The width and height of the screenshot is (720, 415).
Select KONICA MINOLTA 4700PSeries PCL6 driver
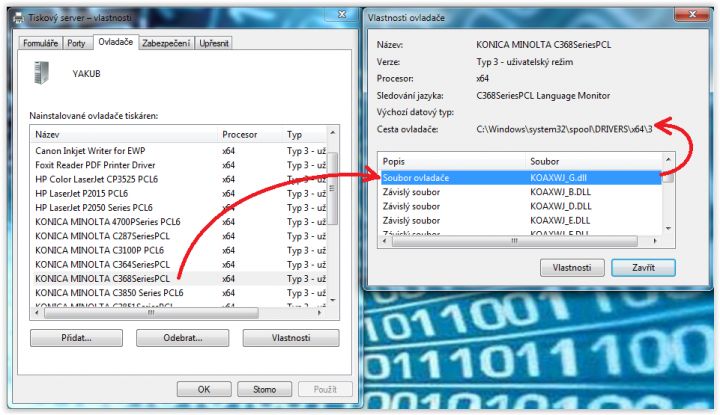pos(180,222)
